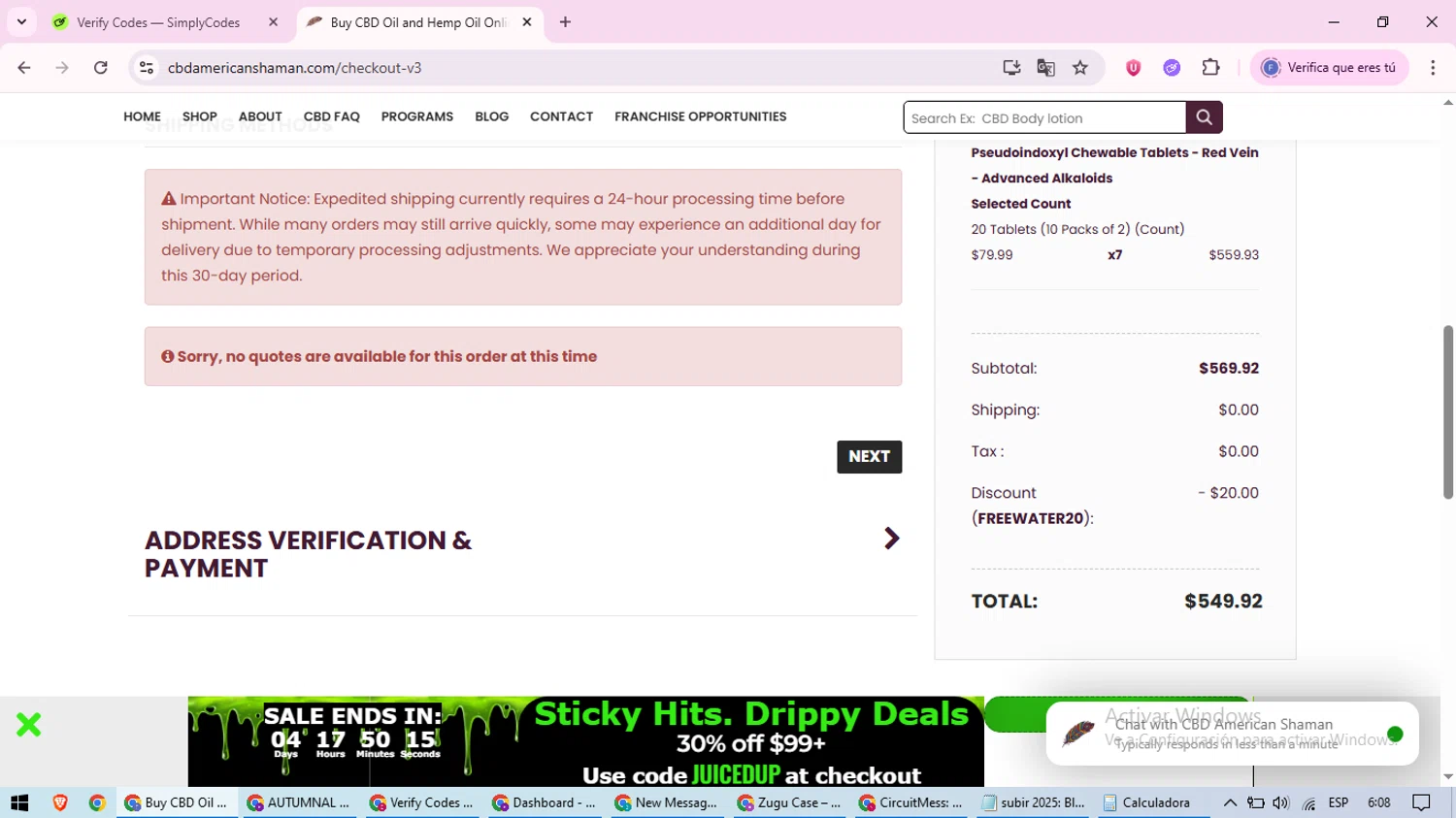This screenshot has height=818, width=1456.
Task: Click the Sticky Hits Drippy Deals banner
Action: pos(586,741)
